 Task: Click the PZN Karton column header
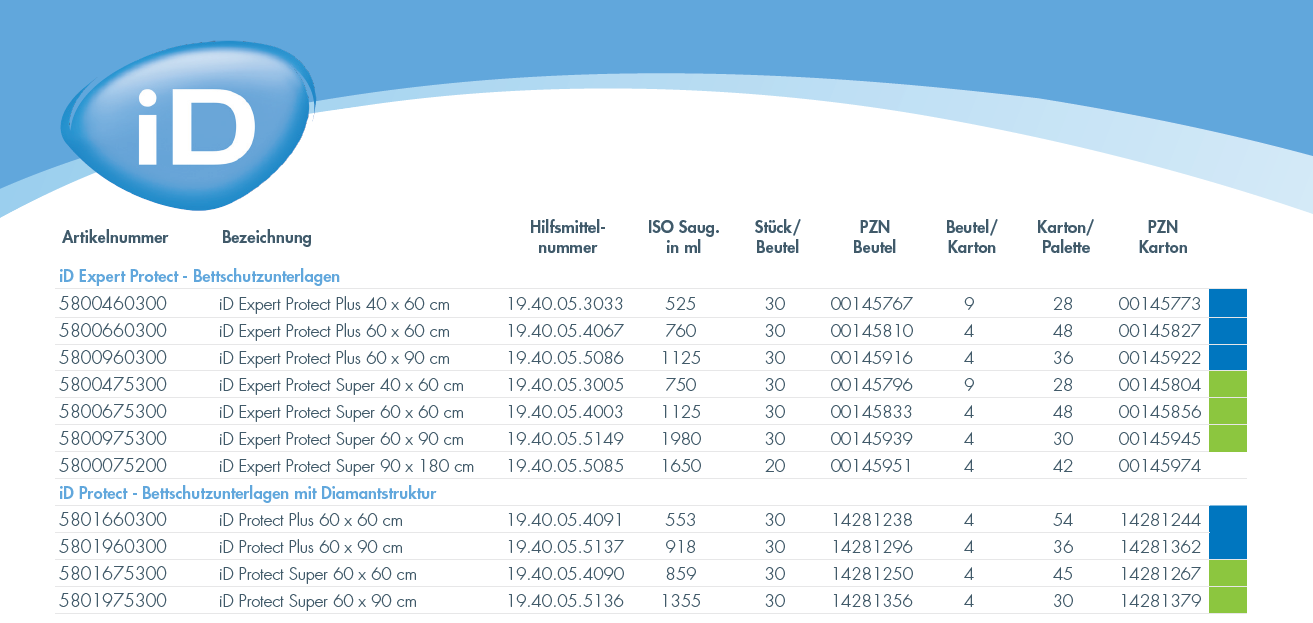pyautogui.click(x=1163, y=237)
